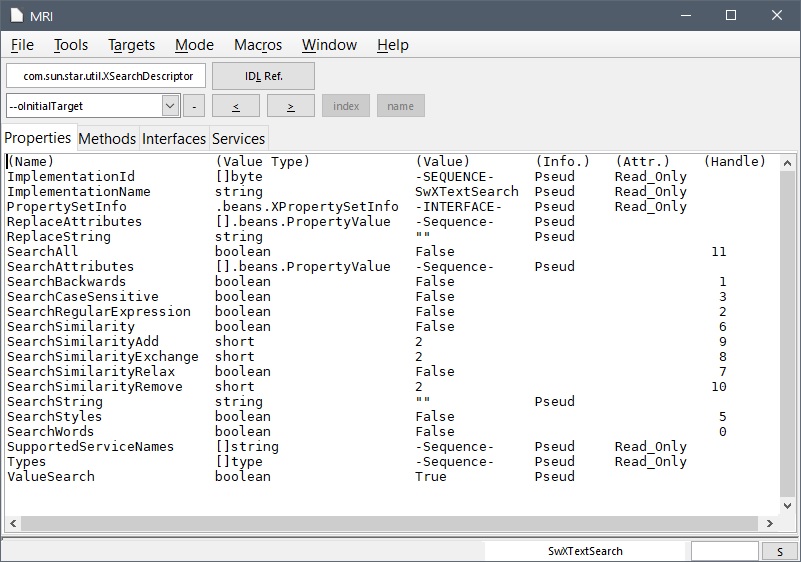Click the (Handle) column header text

pyautogui.click(x=735, y=161)
